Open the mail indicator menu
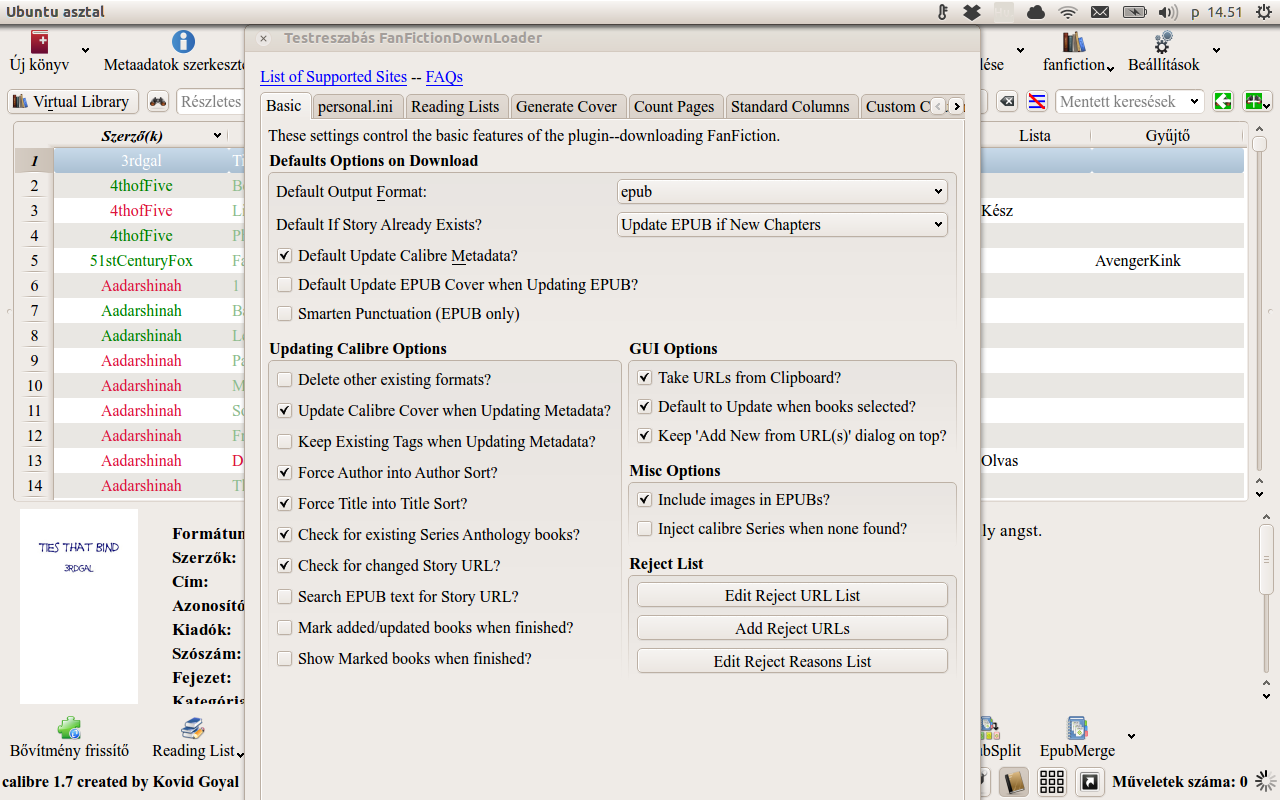 (x=1100, y=12)
